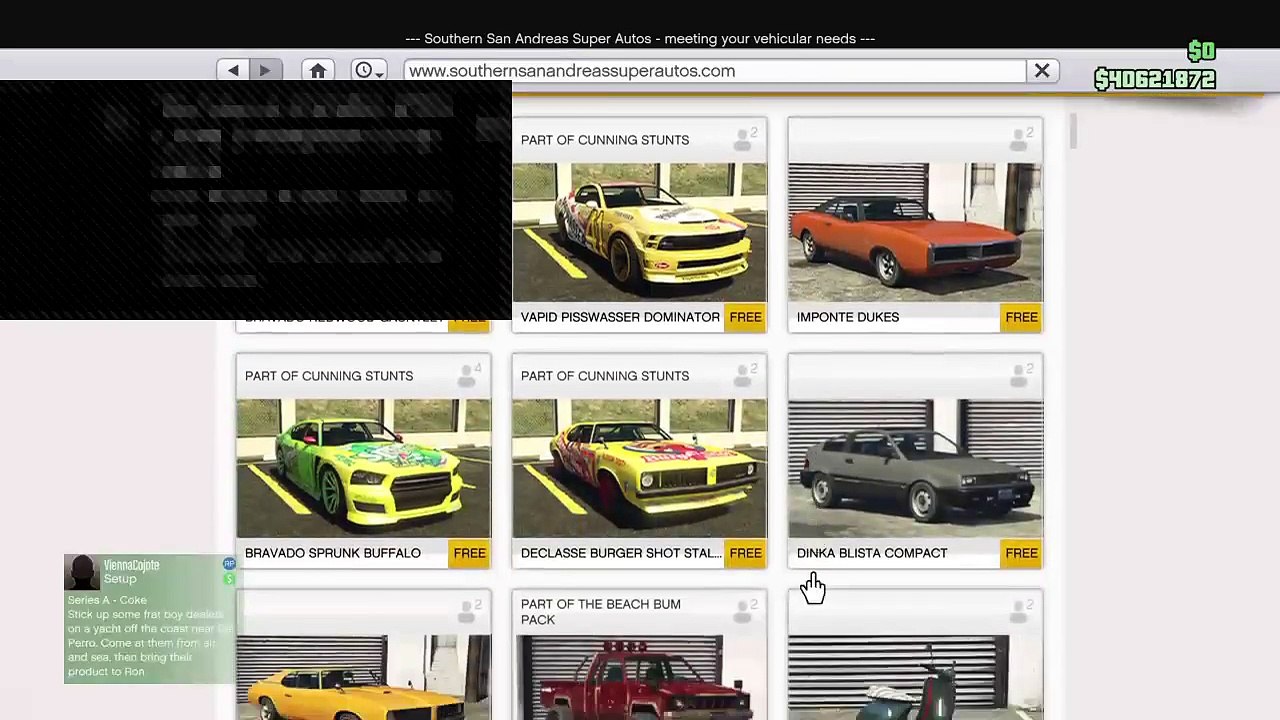The image size is (1280, 720).
Task: Click 'PART OF CUNNING STUNTS' on Sprunk Buffalo card
Action: pyautogui.click(x=329, y=376)
